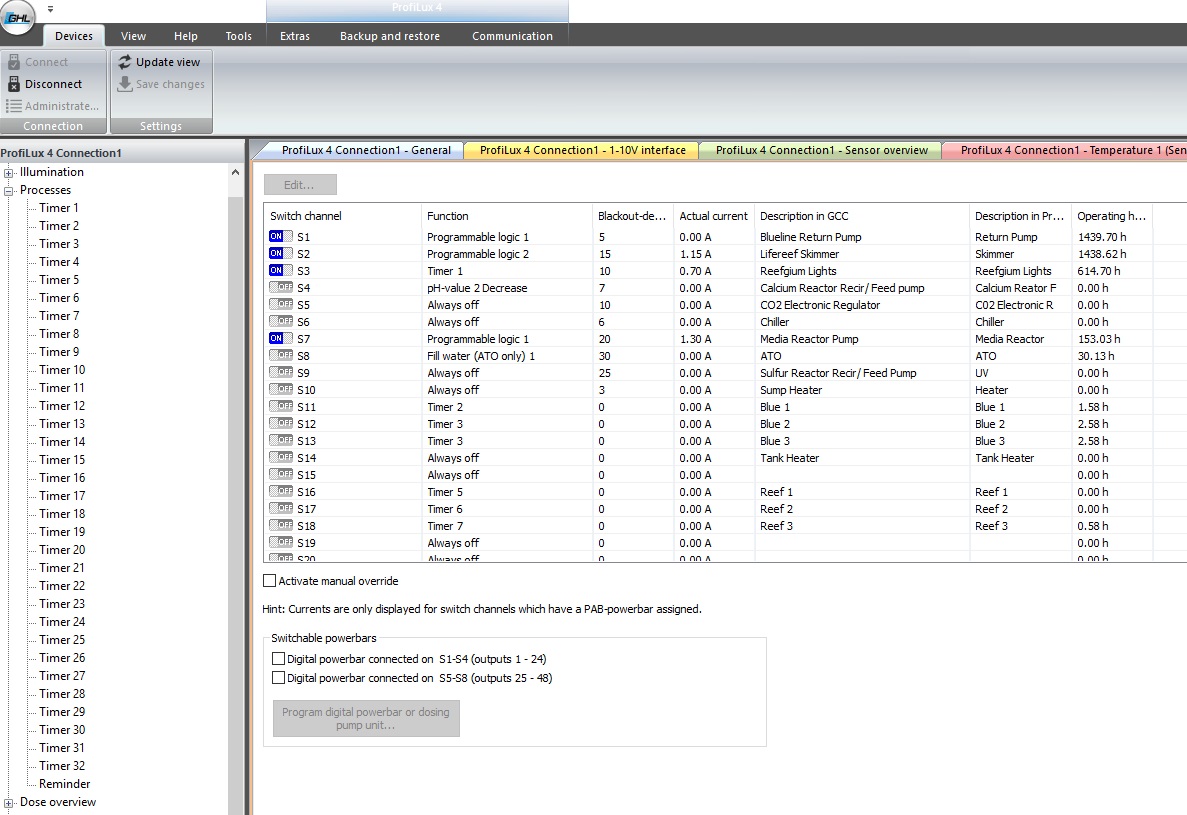Toggle the S7 ON switch

click(x=281, y=338)
